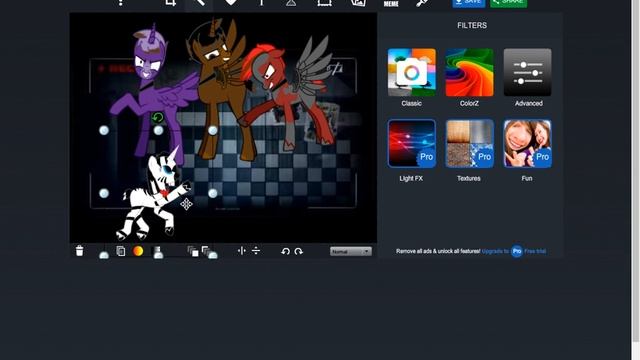Select the brown unicorn pony on canvas

pyautogui.click(x=219, y=90)
